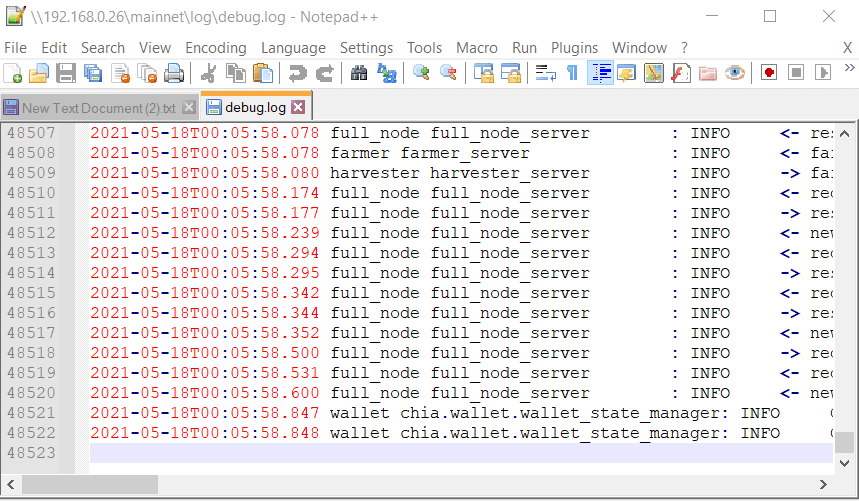Open the Edit menu
Image resolution: width=859 pixels, height=501 pixels.
click(54, 48)
